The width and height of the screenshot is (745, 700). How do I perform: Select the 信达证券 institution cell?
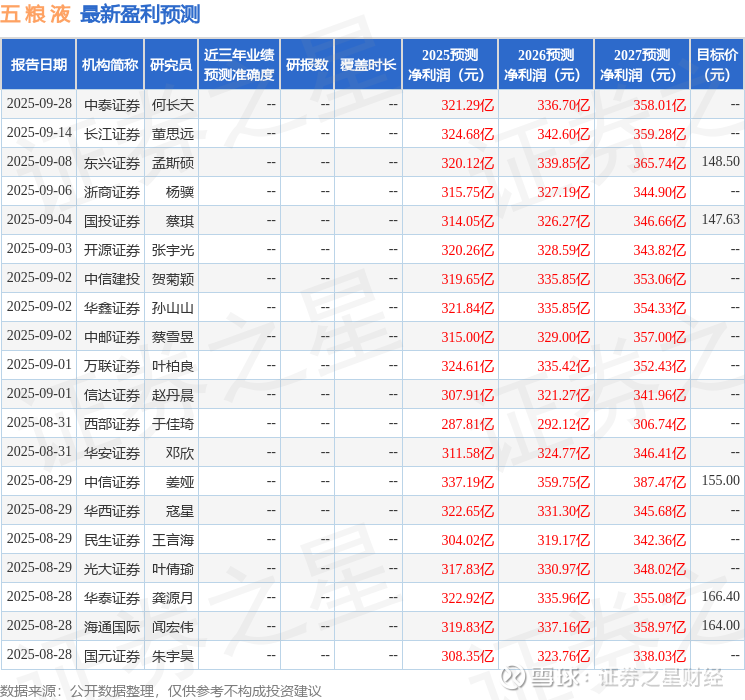[x=112, y=394]
